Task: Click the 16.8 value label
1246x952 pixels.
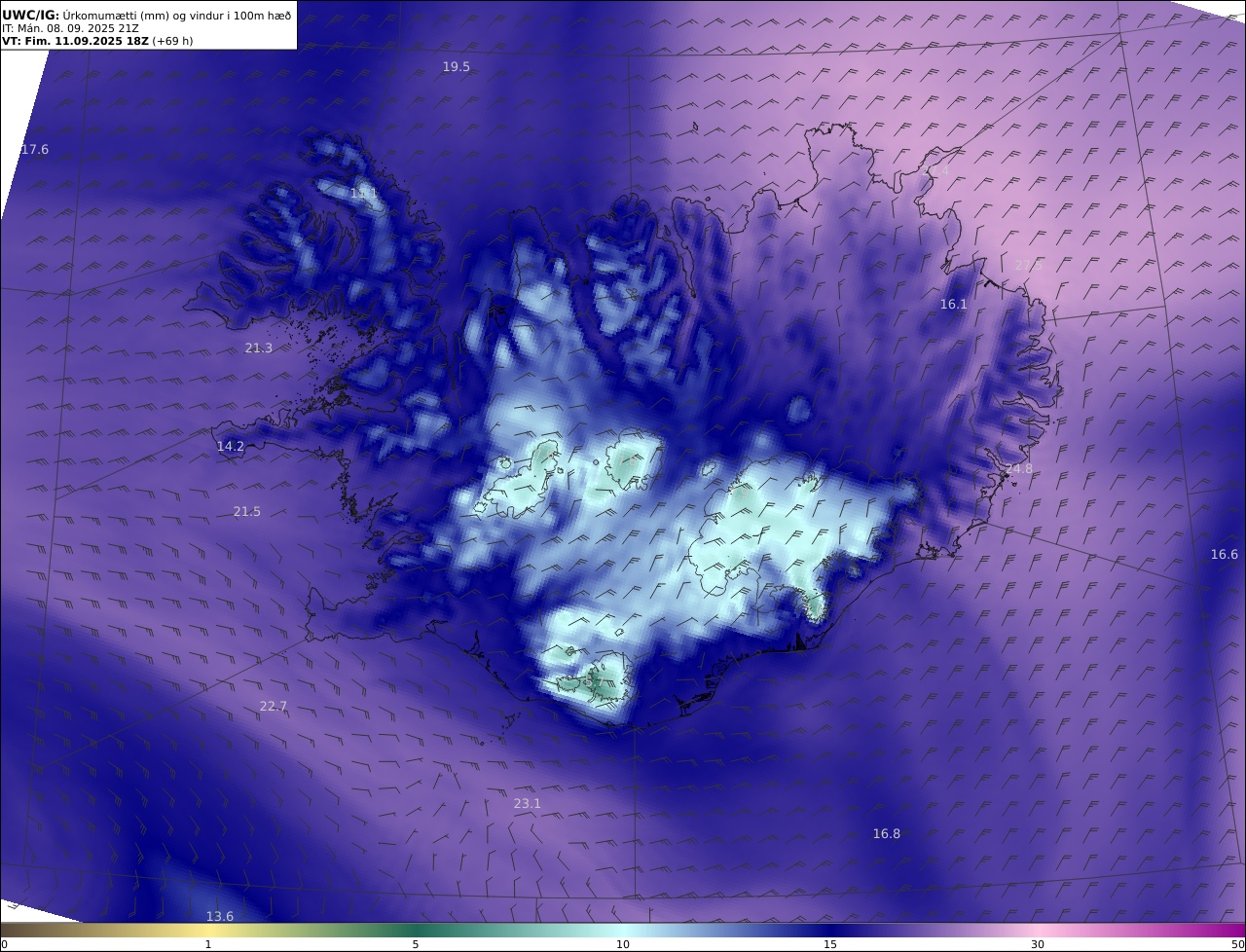Action: point(886,833)
